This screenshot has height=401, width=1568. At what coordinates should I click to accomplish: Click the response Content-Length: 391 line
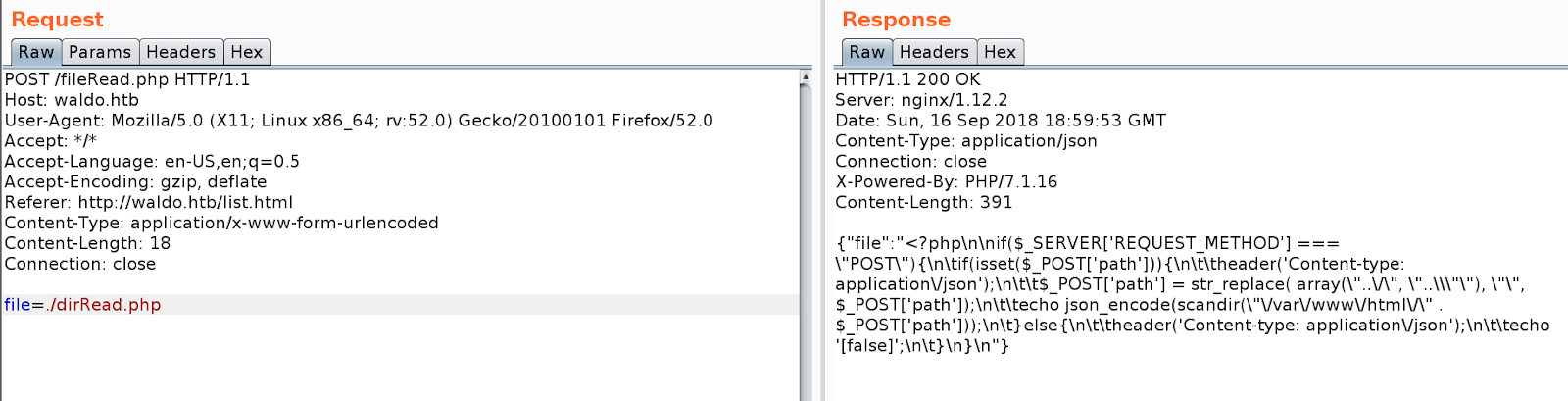tap(924, 203)
